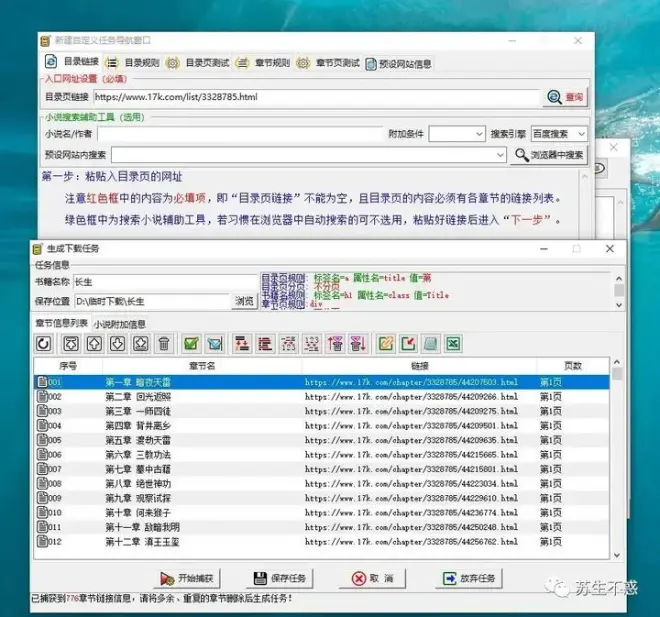This screenshot has width=660, height=617.
Task: Click the chapter list vertical scrollbar
Action: click(x=617, y=460)
